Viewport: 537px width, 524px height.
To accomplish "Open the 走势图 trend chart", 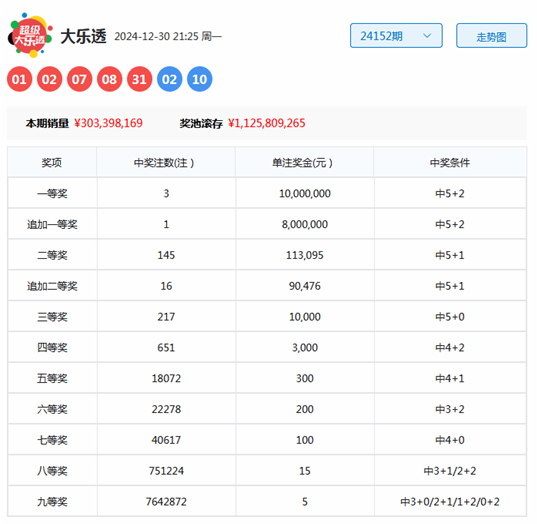I will tap(491, 36).
